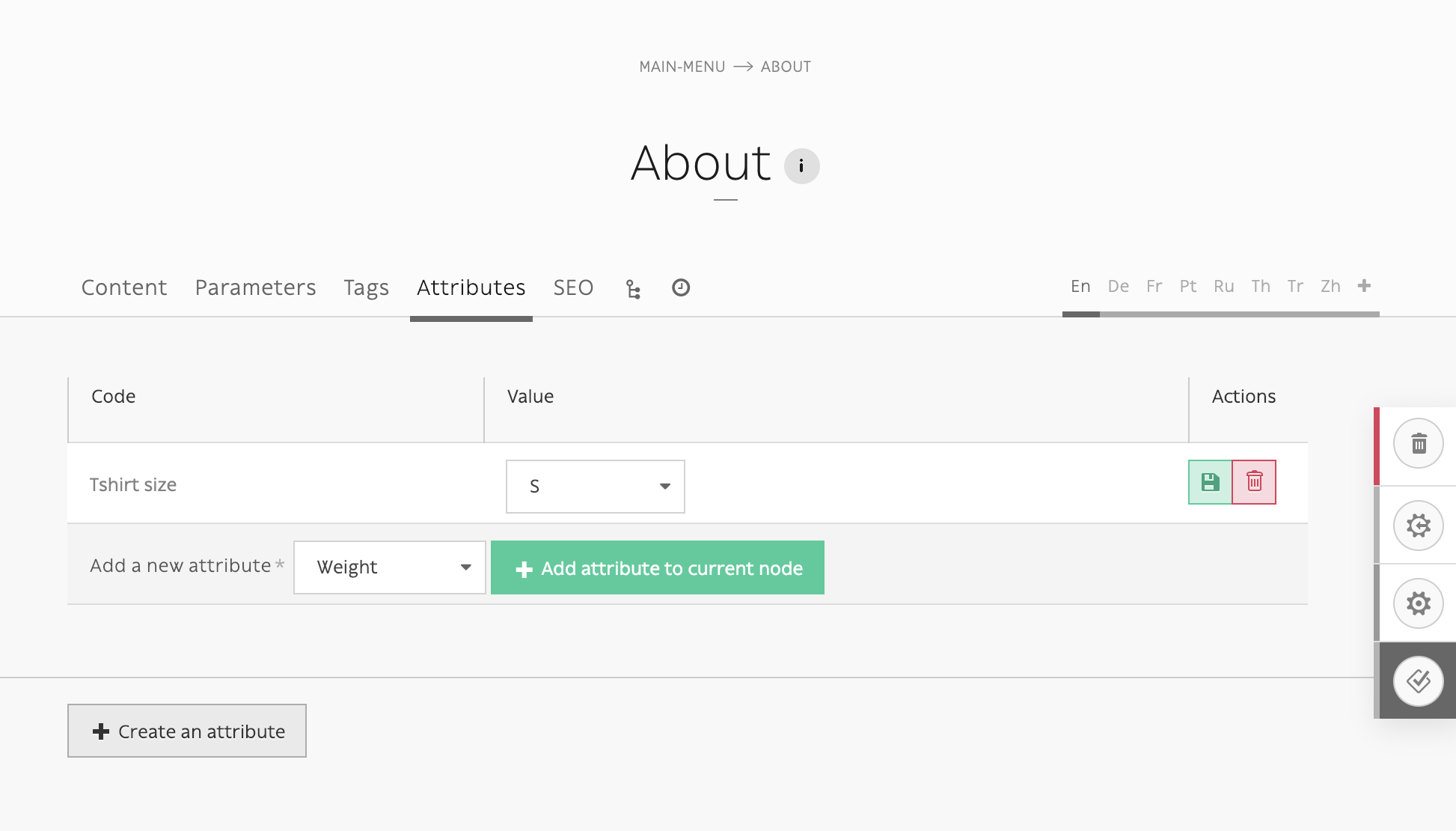1456x831 pixels.
Task: Switch to the Parameters tab
Action: point(255,287)
